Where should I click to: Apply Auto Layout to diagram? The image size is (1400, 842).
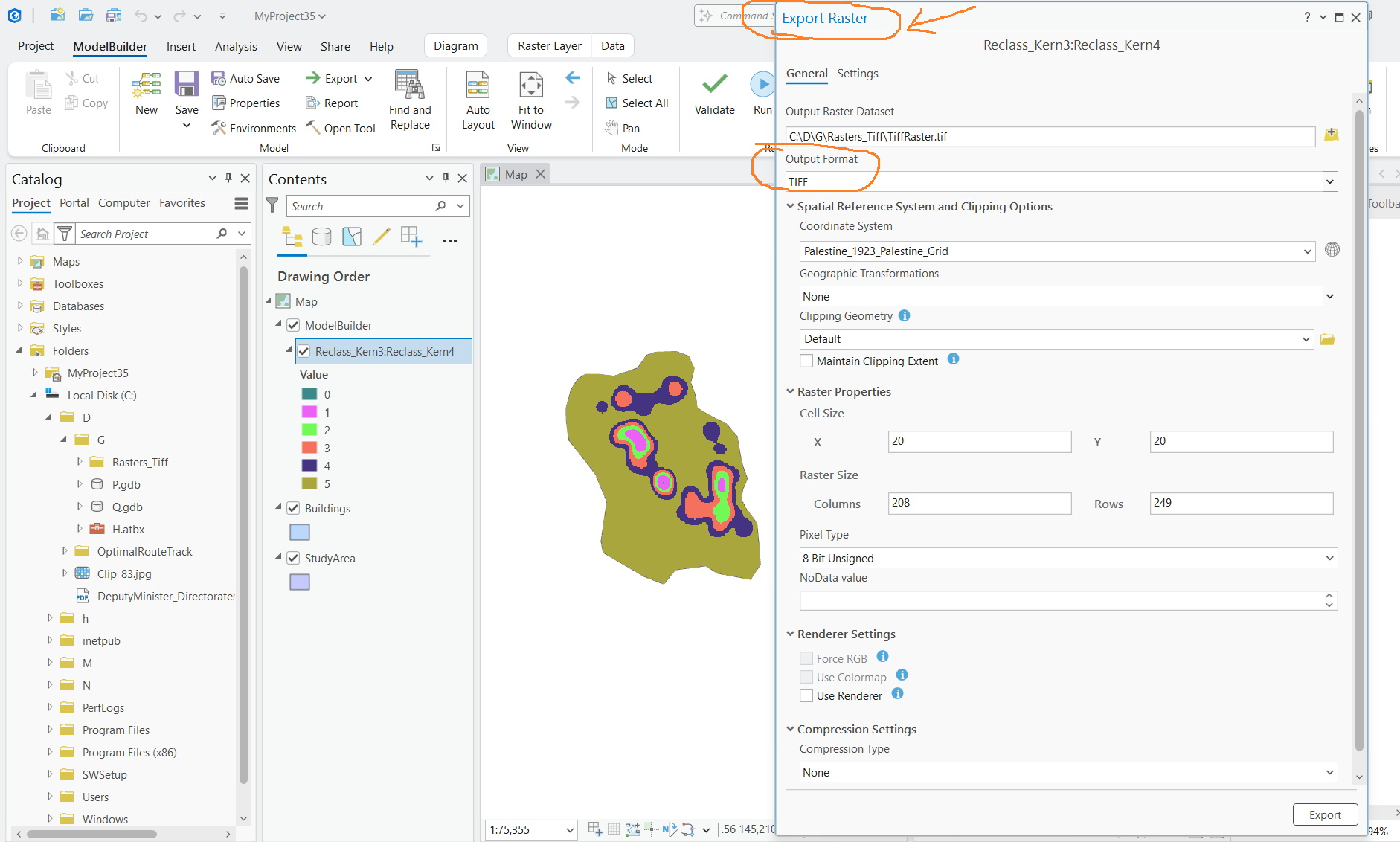(x=478, y=100)
